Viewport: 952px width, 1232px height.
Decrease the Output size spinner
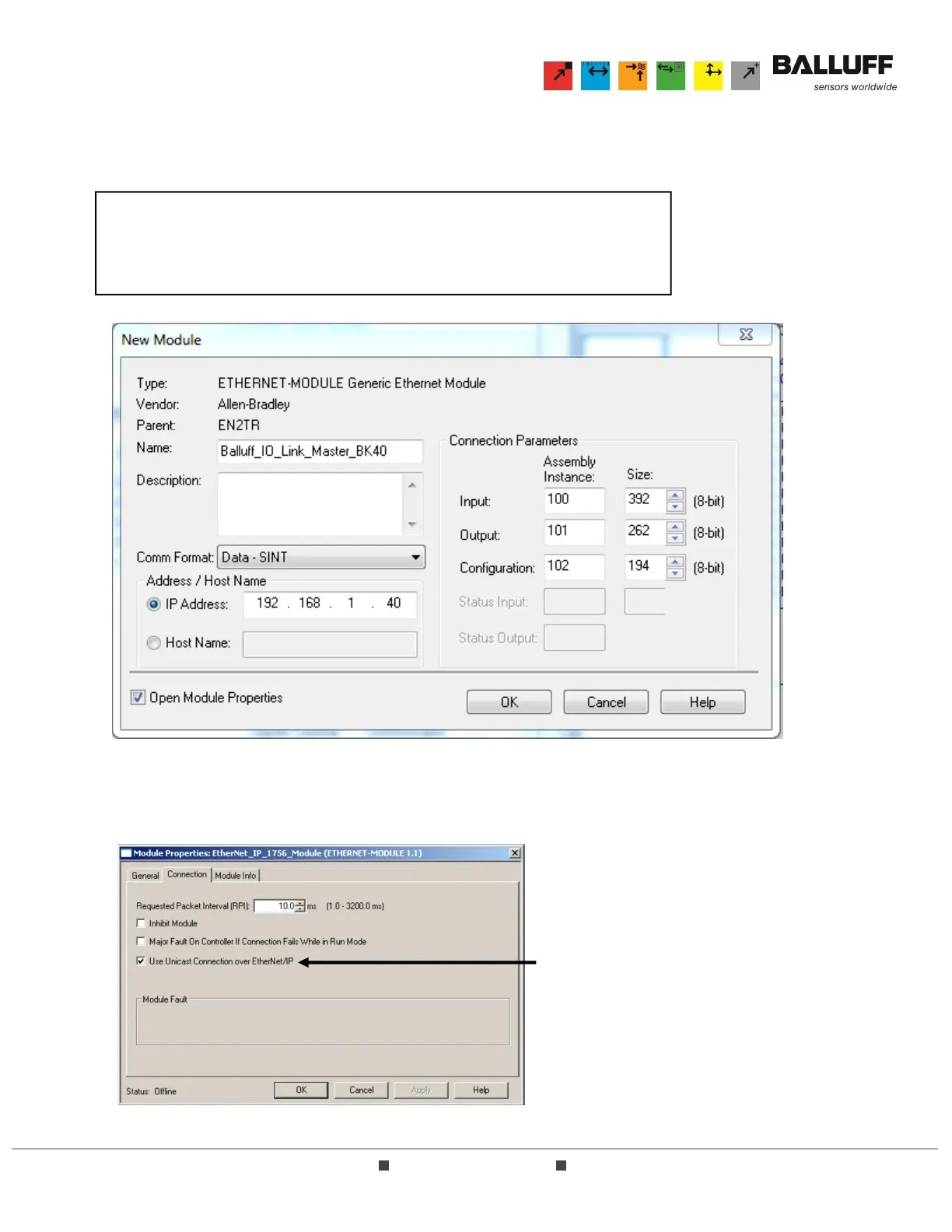click(x=675, y=538)
